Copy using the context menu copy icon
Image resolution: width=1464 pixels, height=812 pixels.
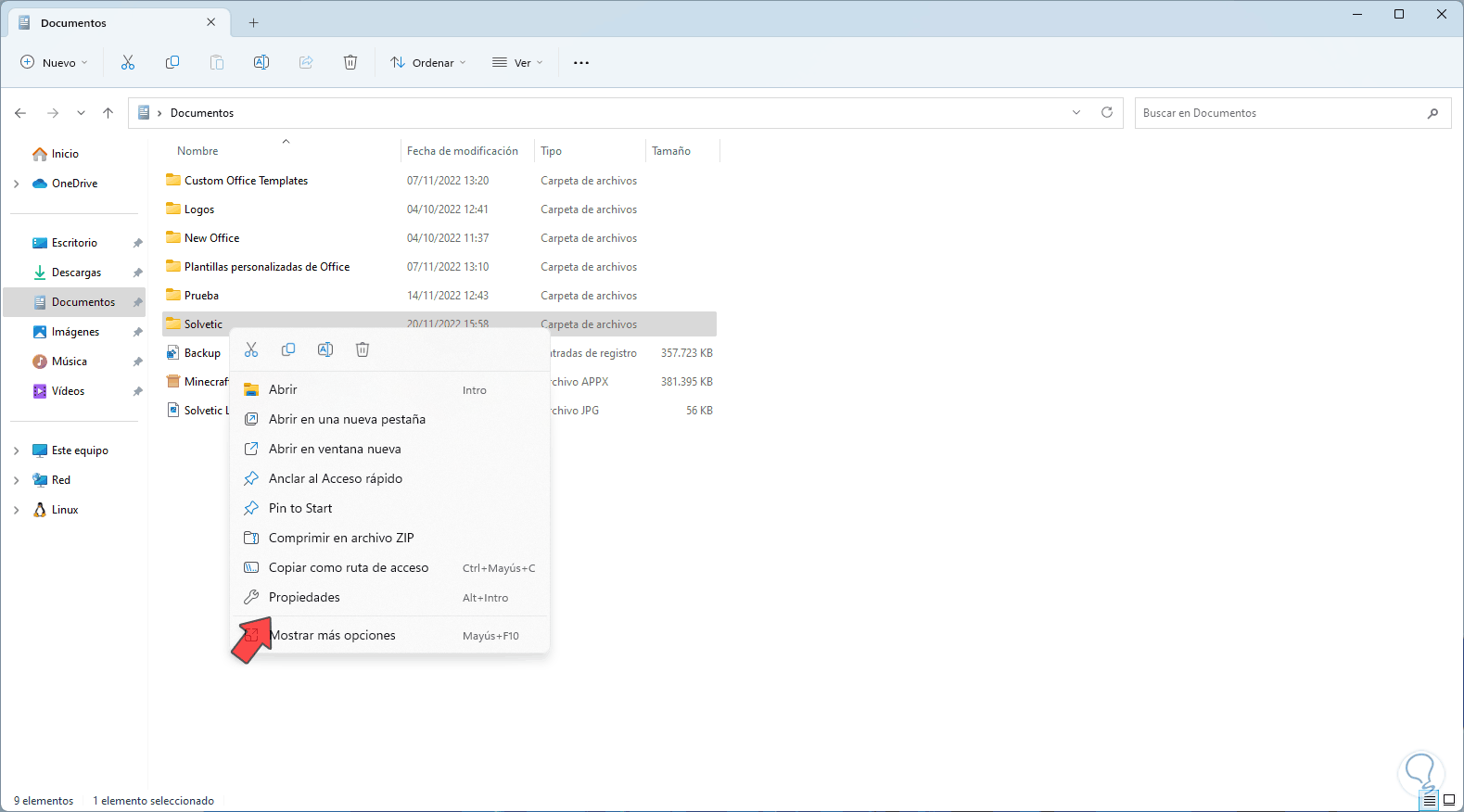click(288, 349)
